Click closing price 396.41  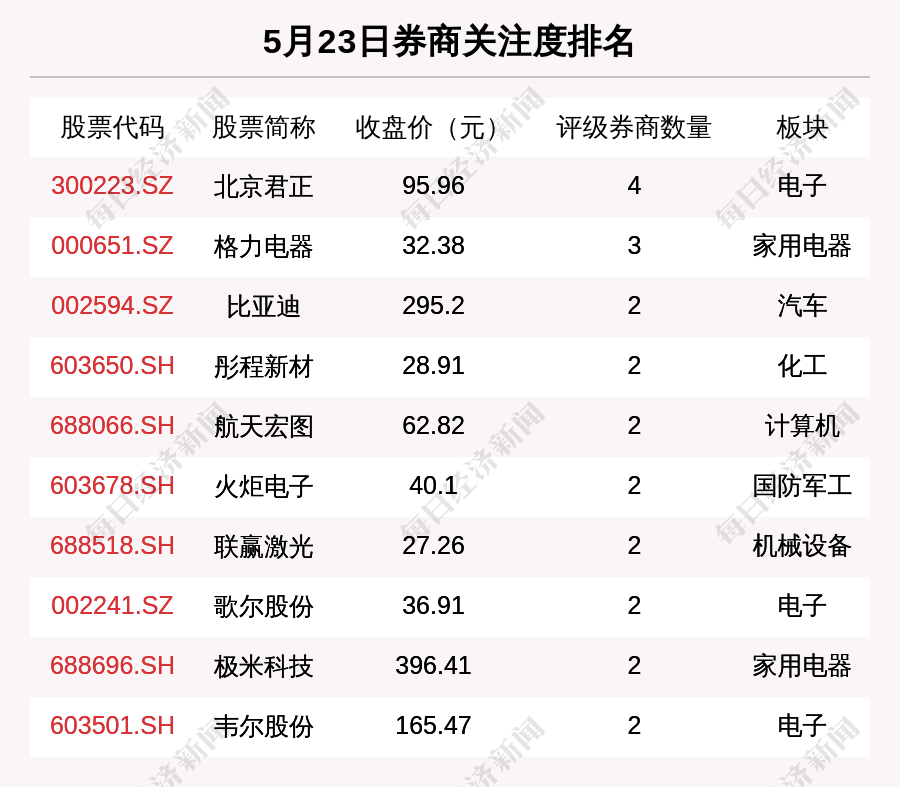click(433, 666)
